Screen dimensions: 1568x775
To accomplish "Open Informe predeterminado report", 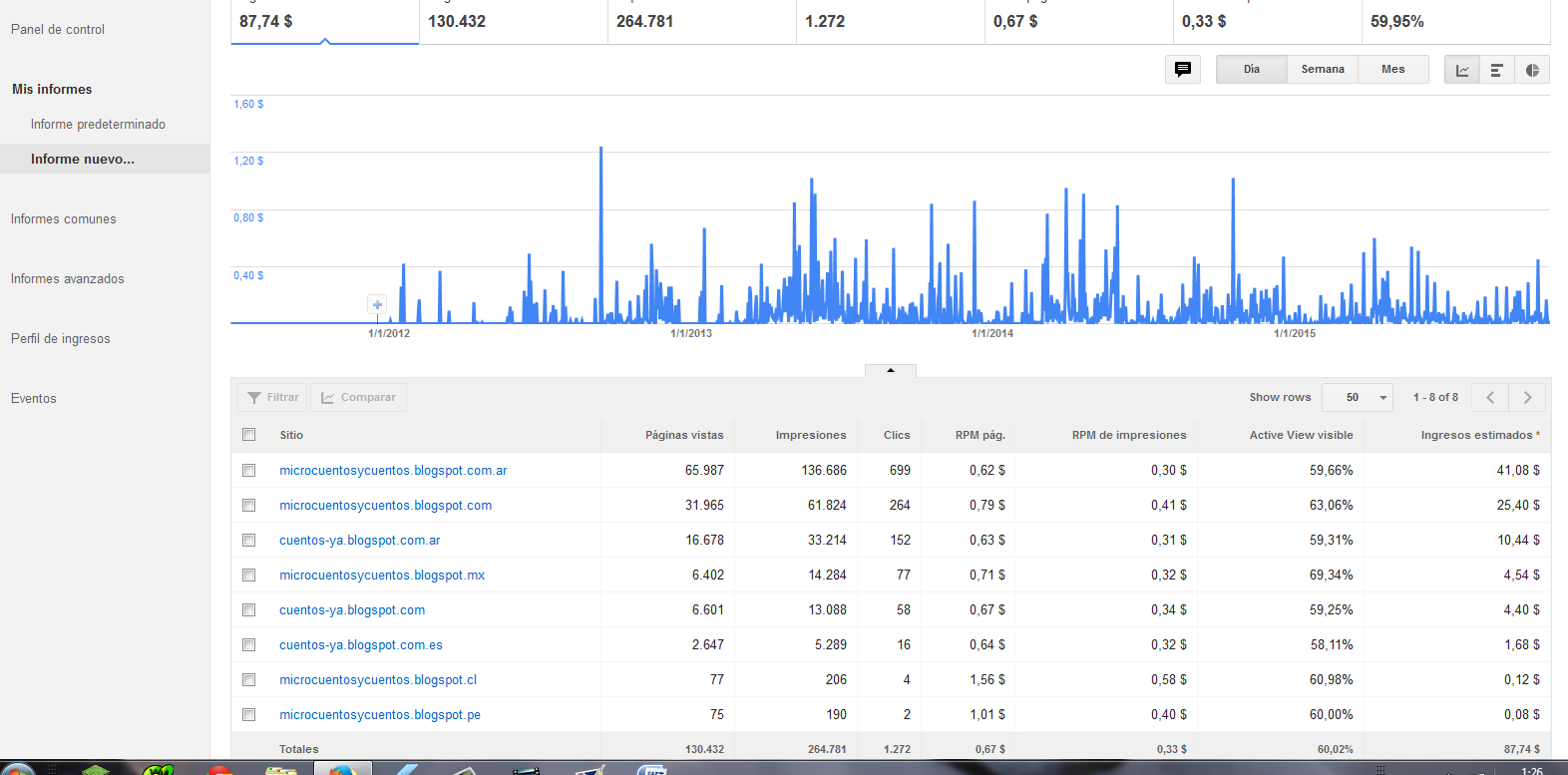I will [x=98, y=125].
